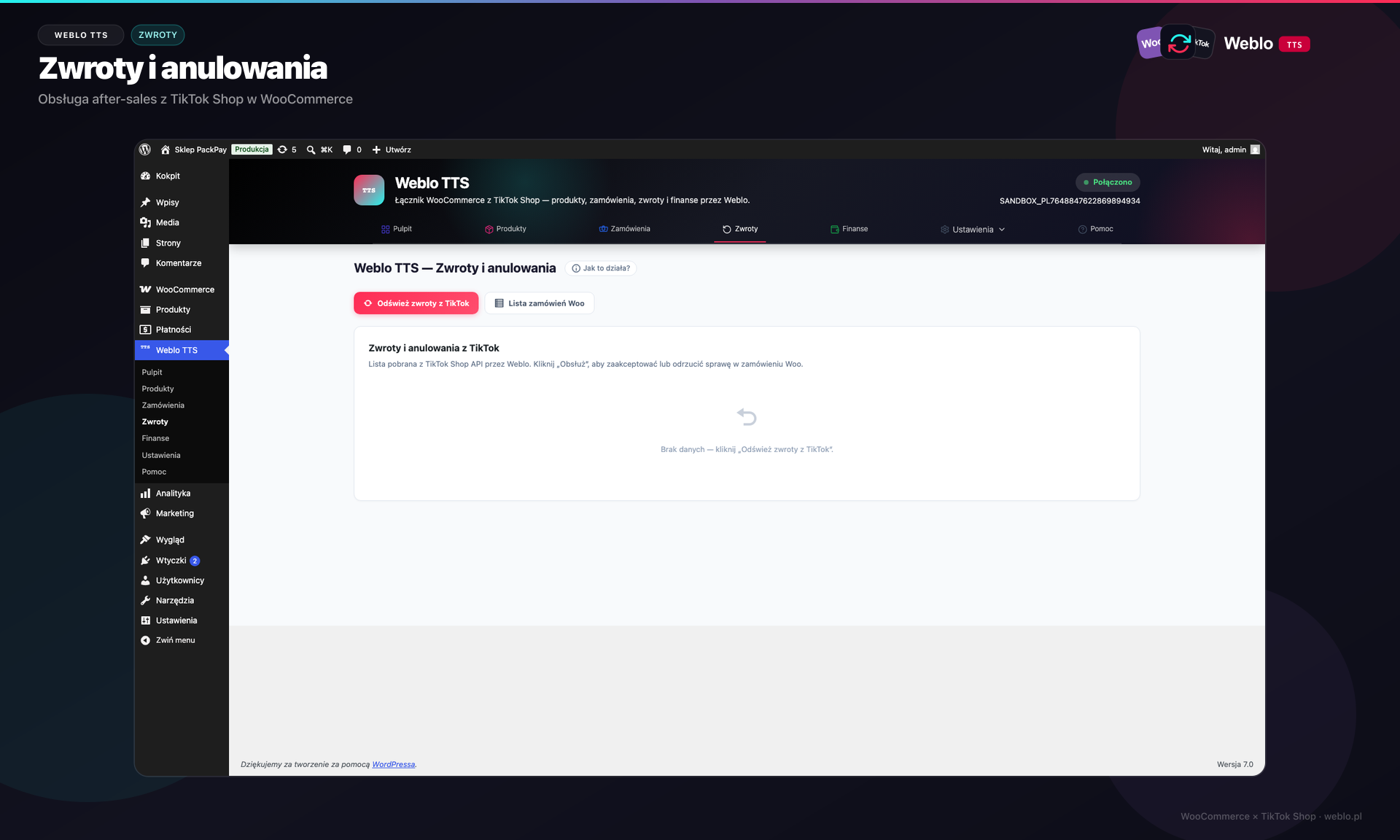Click the Marketing megaphone icon
This screenshot has height=840, width=1400.
coord(145,513)
